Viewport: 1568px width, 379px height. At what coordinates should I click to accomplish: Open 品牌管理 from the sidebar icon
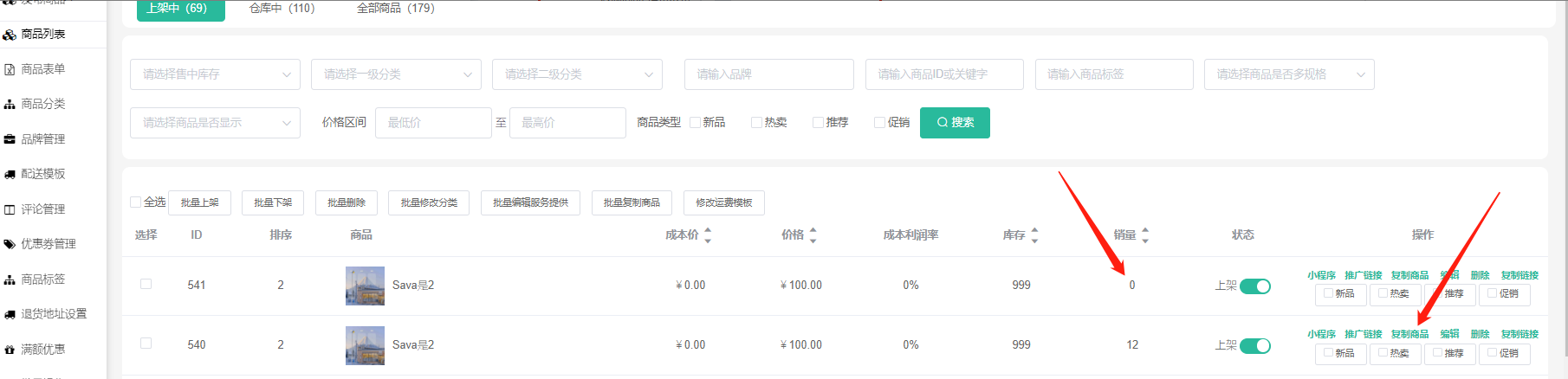(10, 139)
